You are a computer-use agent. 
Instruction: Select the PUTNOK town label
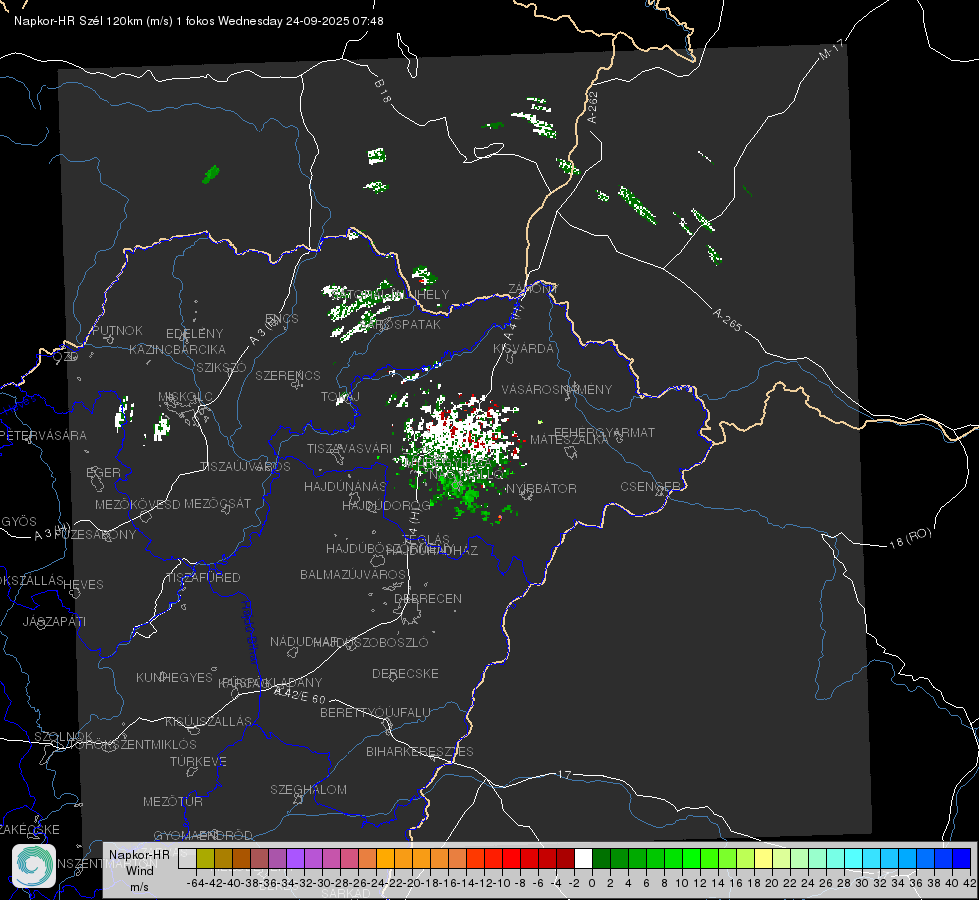117,330
